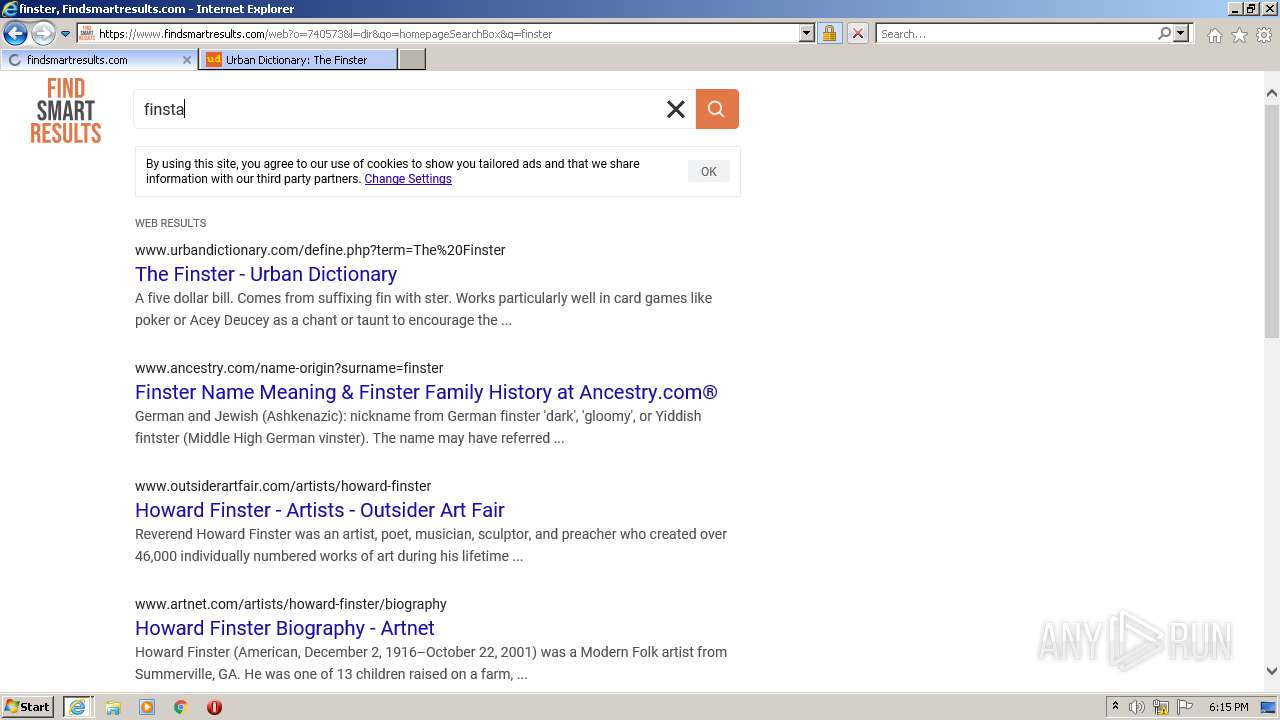Click the page scrollbar up arrow

[x=1272, y=94]
